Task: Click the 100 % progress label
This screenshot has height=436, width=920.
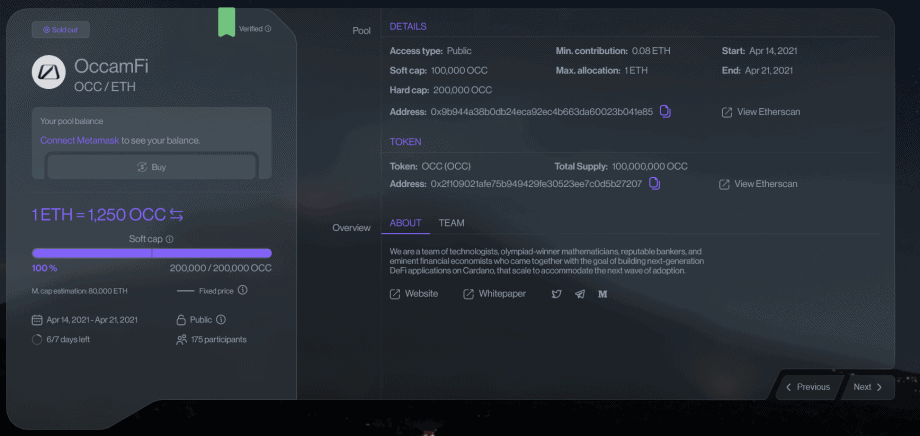Action: click(45, 268)
